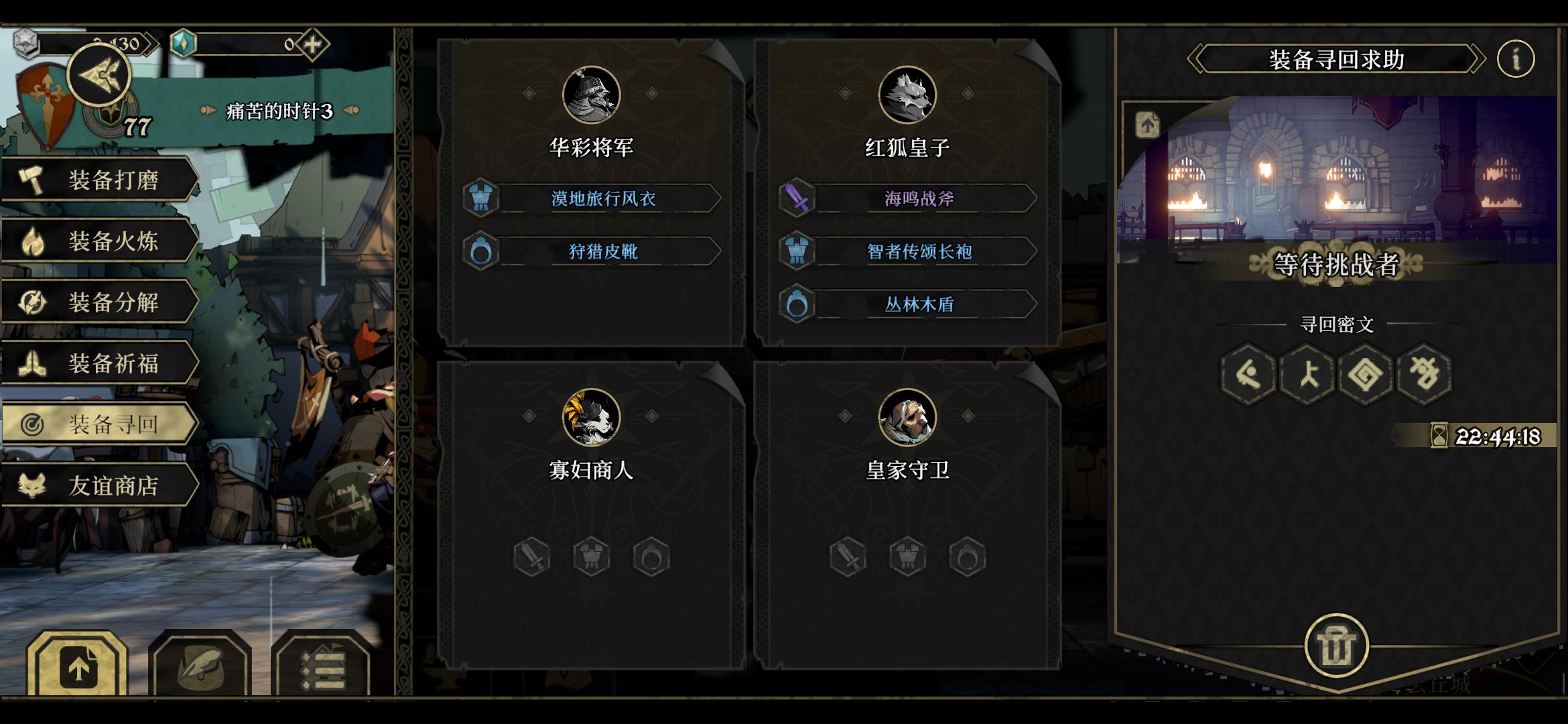The height and width of the screenshot is (724, 1568).
Task: Open the info icon beside 装备寻回求助
Action: (1516, 59)
